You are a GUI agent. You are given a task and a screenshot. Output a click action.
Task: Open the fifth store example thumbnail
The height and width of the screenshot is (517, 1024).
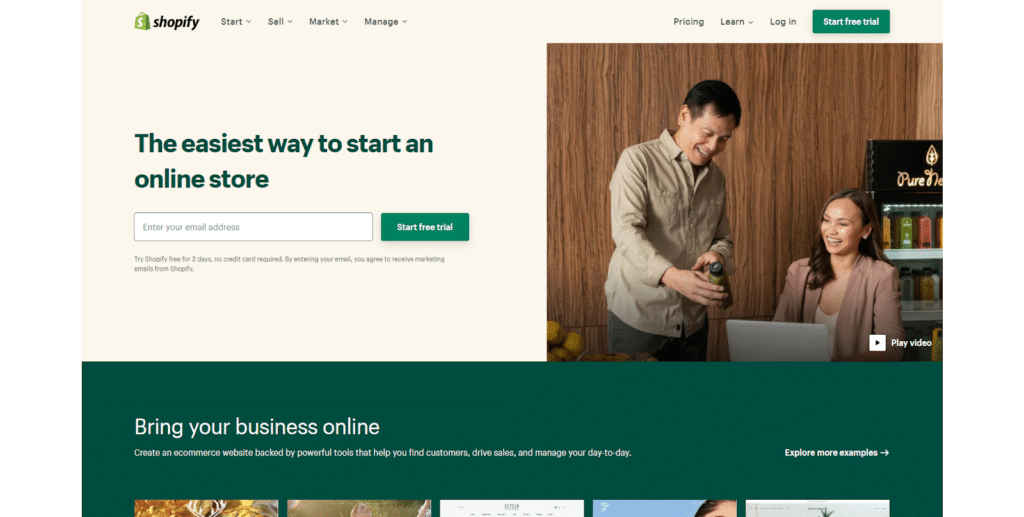[818, 509]
